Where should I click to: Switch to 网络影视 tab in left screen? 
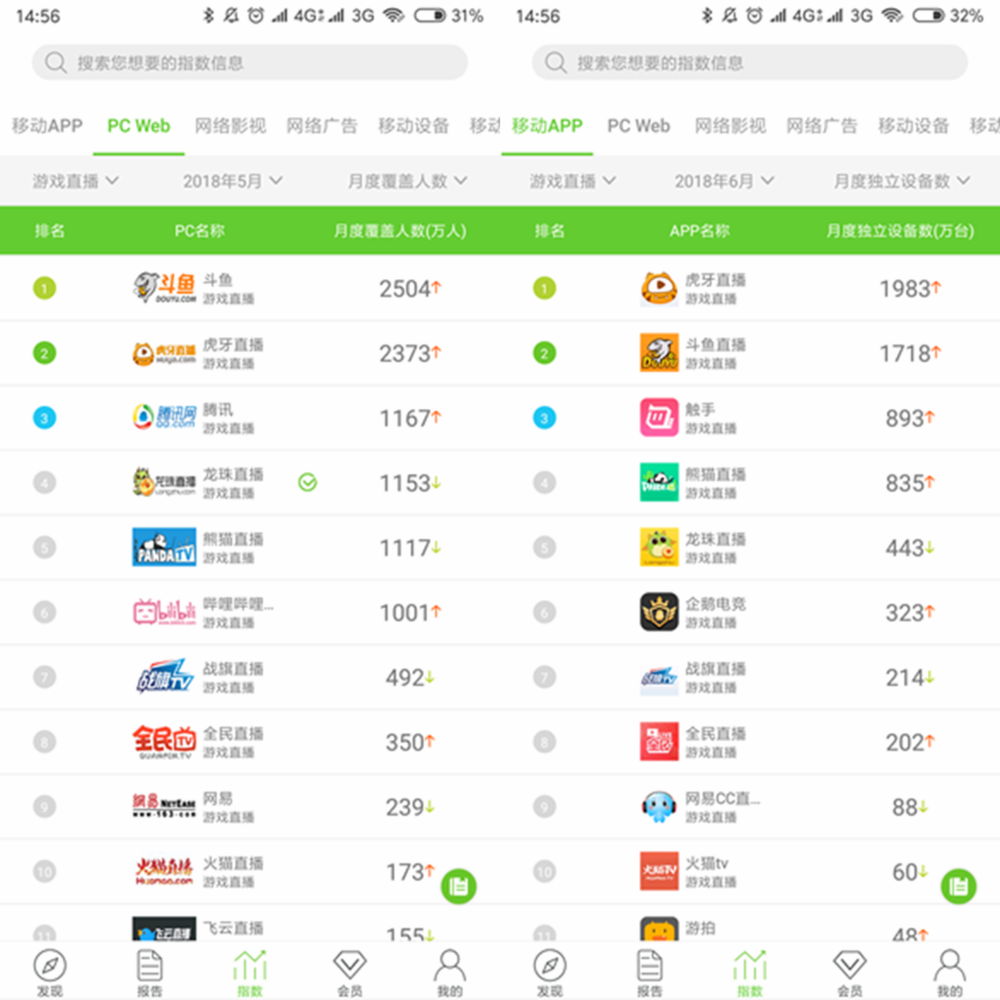tap(230, 126)
